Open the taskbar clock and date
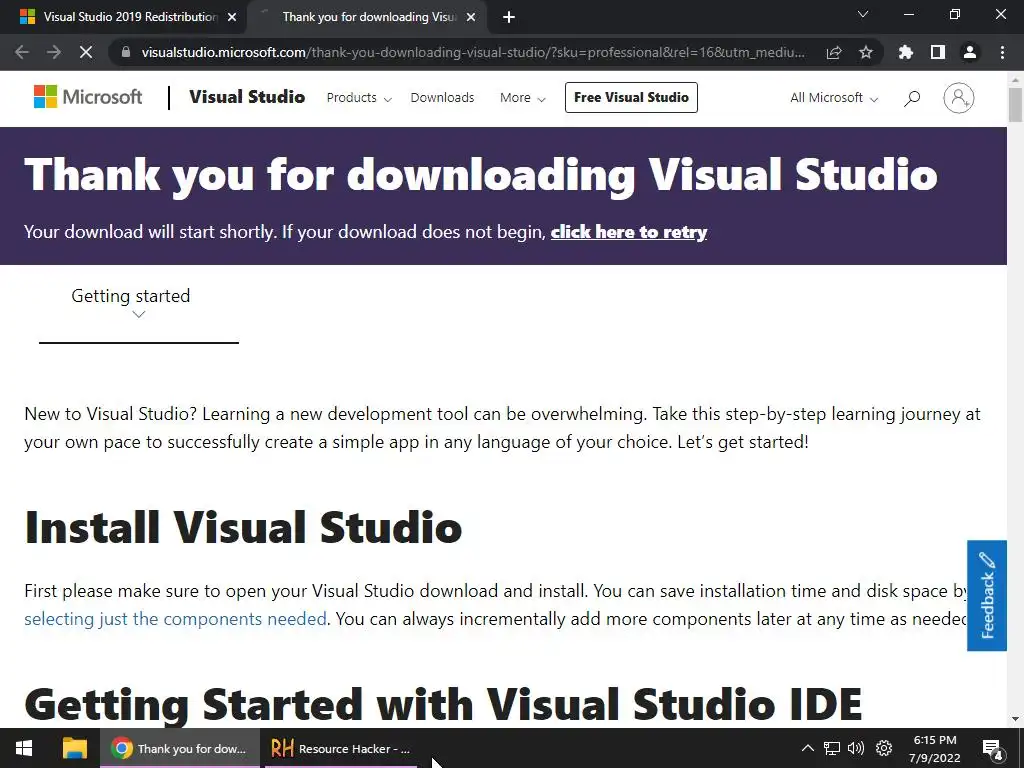Image resolution: width=1024 pixels, height=768 pixels. pyautogui.click(x=935, y=748)
